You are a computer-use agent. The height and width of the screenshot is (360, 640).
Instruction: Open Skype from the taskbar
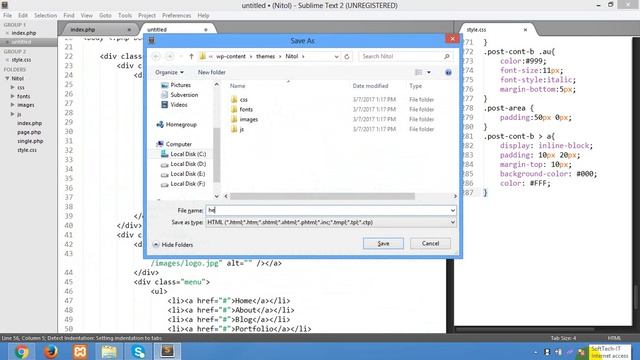(x=138, y=351)
